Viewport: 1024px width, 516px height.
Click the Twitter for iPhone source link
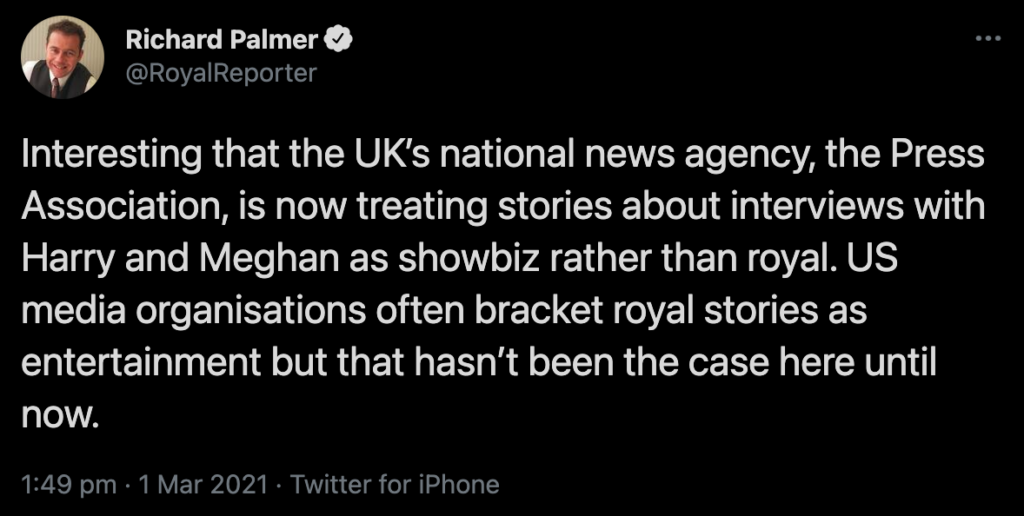(x=394, y=485)
